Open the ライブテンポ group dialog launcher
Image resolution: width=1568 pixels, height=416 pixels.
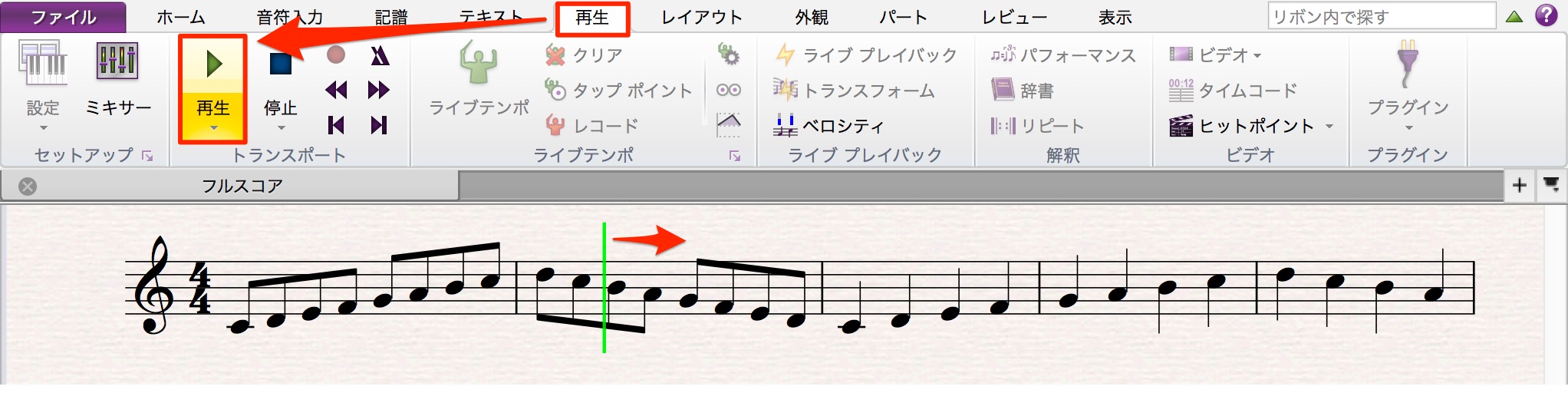[x=735, y=156]
